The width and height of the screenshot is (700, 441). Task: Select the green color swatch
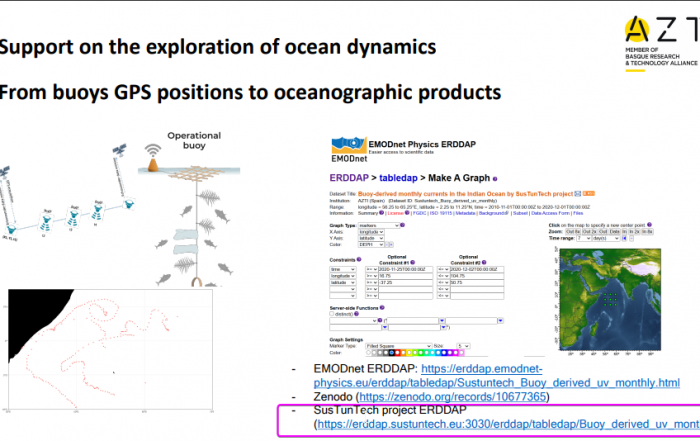click(x=421, y=353)
